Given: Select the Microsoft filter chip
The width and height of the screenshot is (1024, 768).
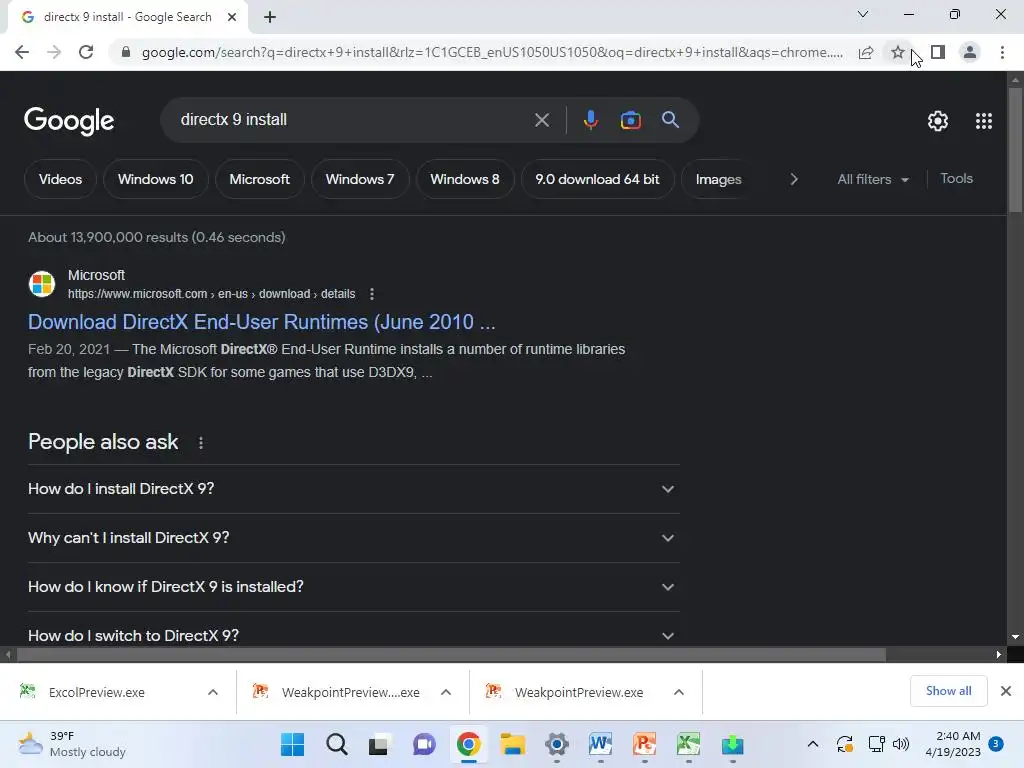Looking at the screenshot, I should click(x=259, y=179).
